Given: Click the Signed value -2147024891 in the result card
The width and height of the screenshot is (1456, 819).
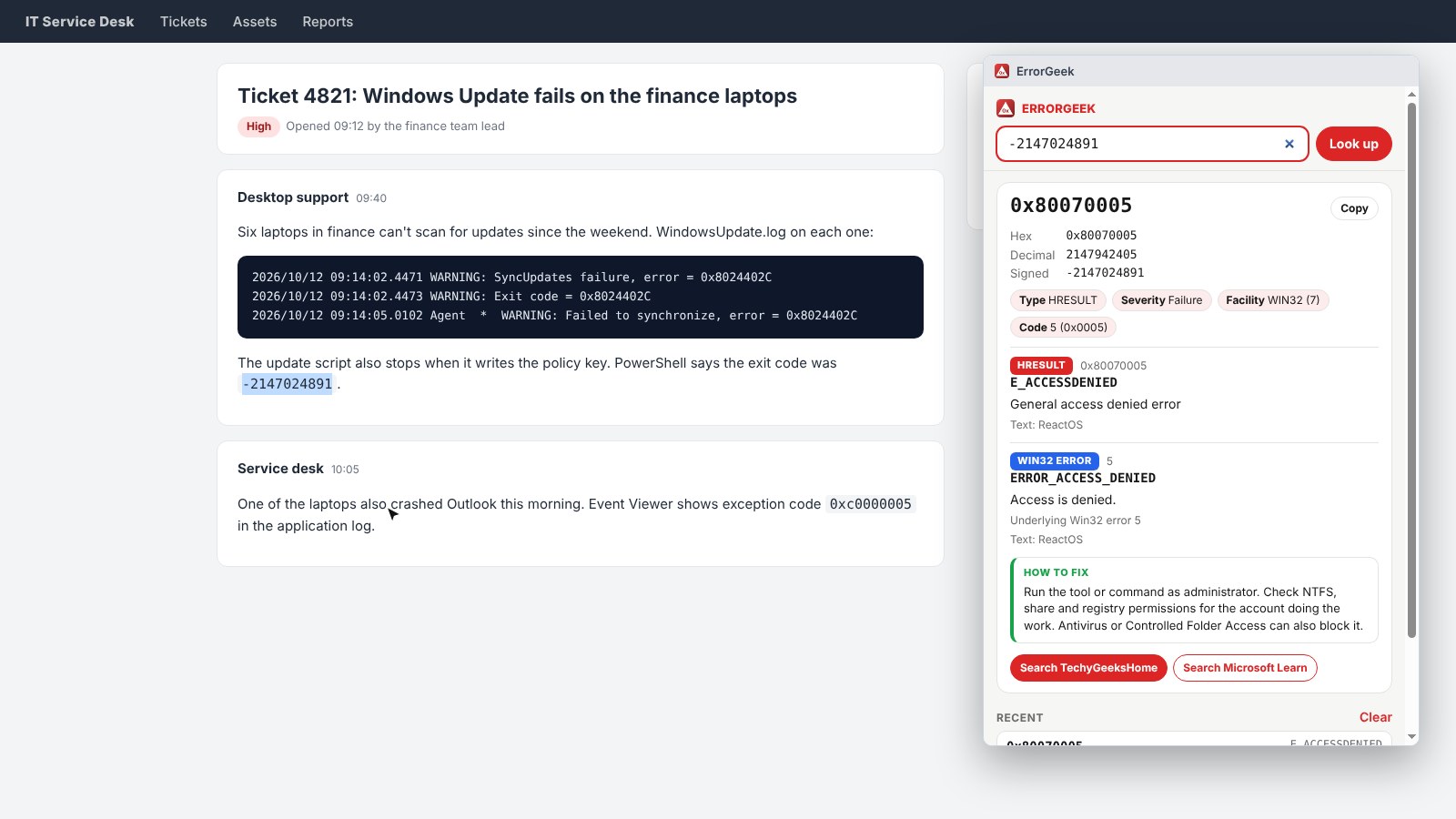Looking at the screenshot, I should coord(1106,273).
